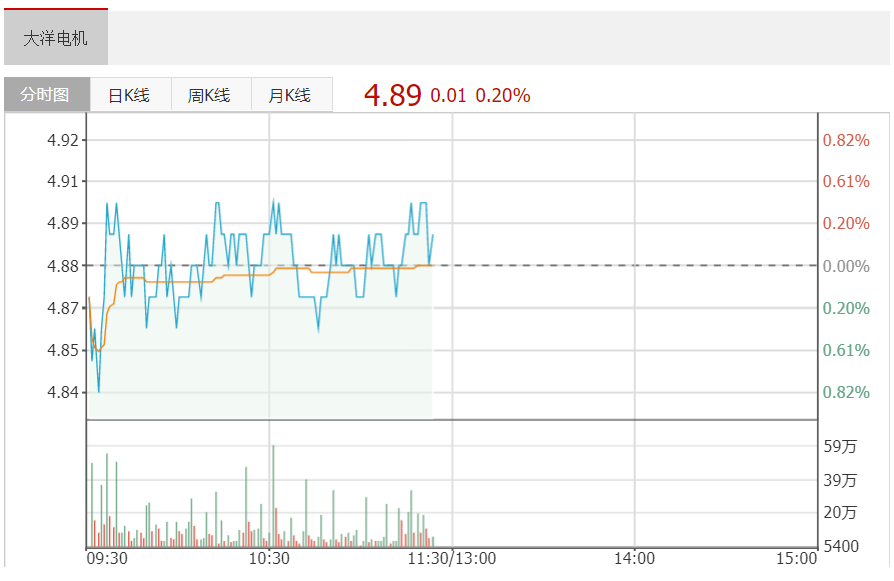
Task: Click the 11:30/13:00 time label
Action: 452,558
